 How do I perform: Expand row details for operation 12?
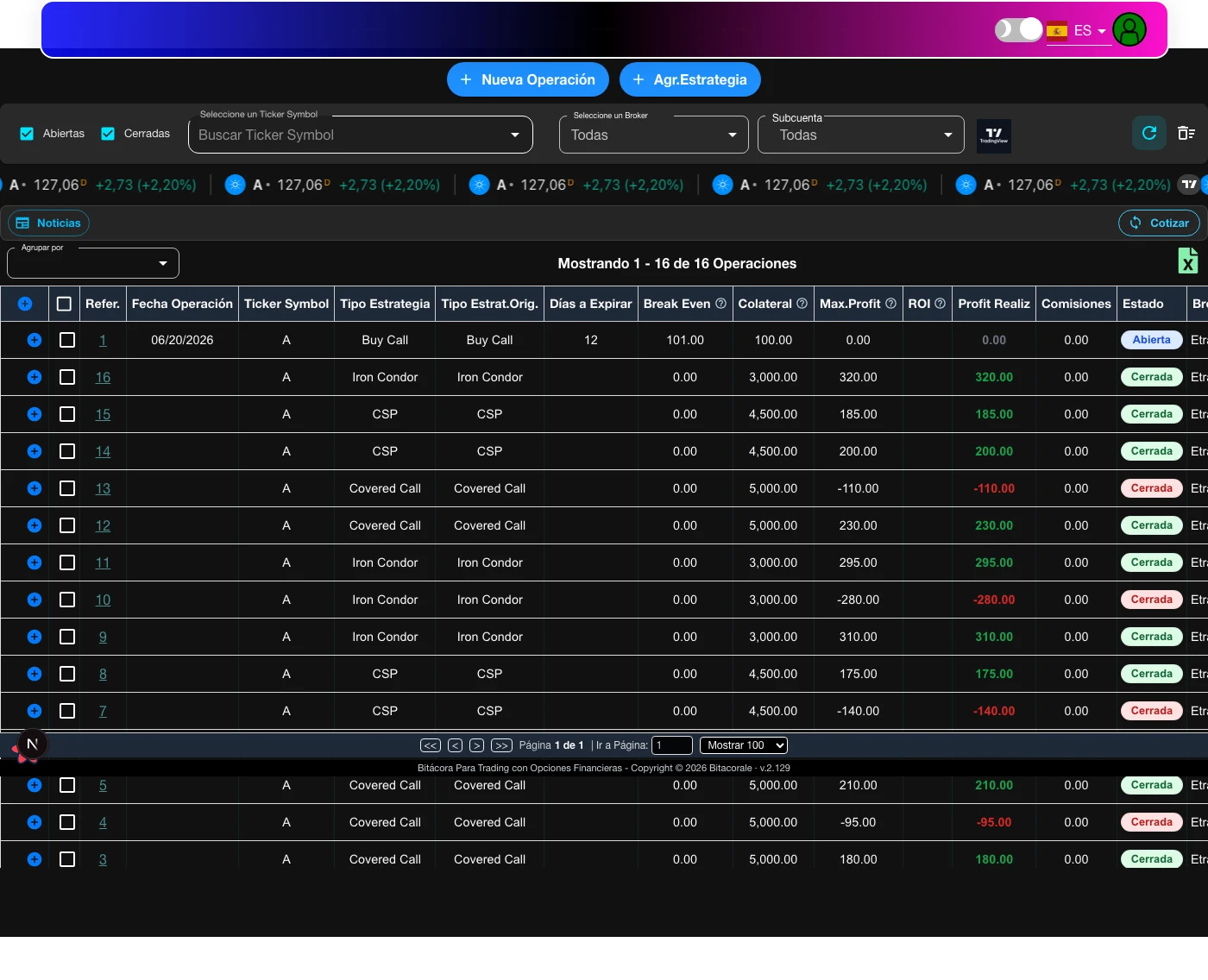click(35, 525)
